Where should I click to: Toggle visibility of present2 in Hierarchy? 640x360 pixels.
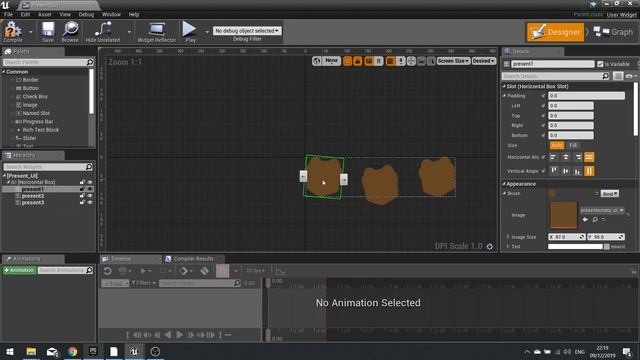click(x=90, y=196)
